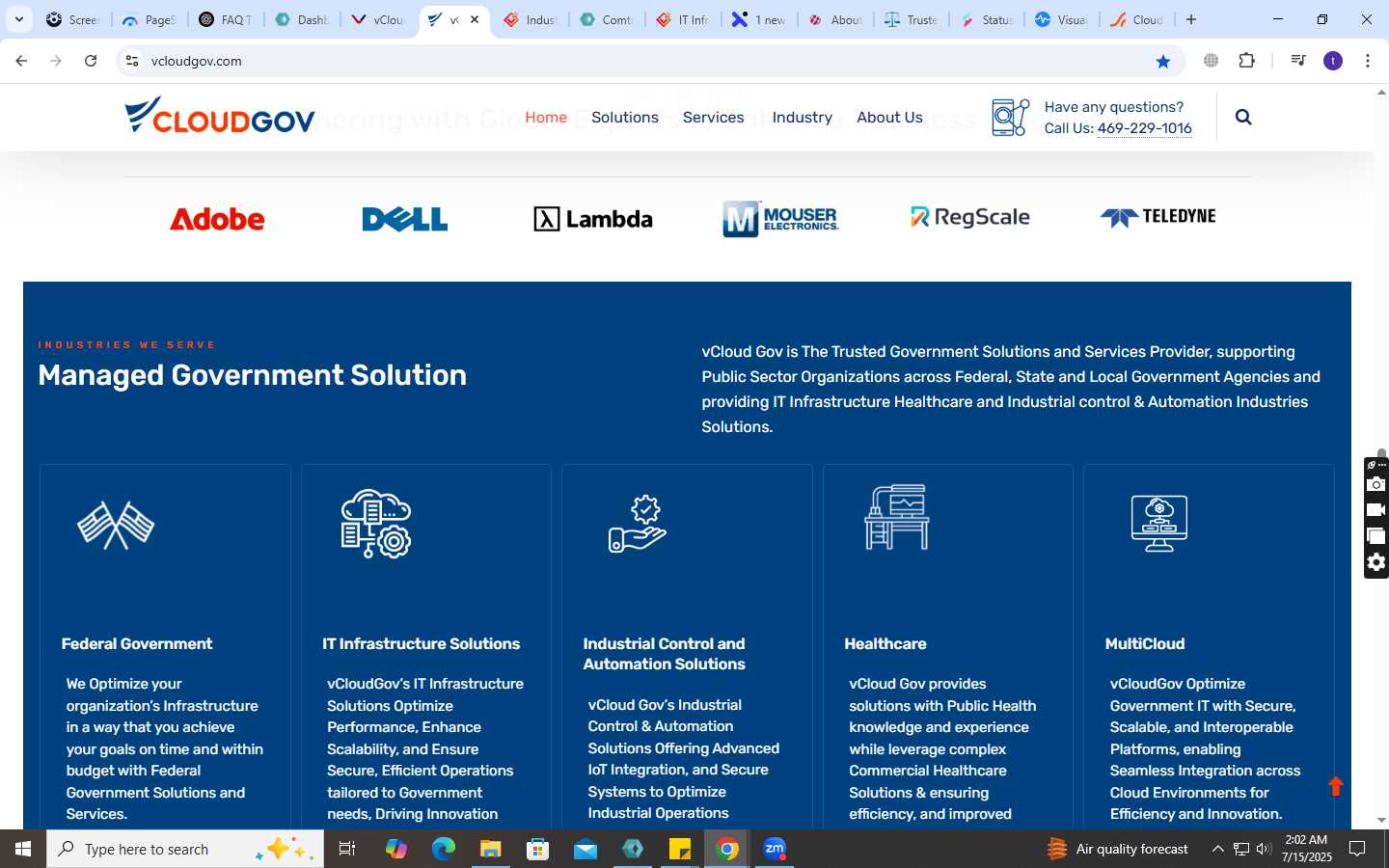The image size is (1389, 868).
Task: Open Microsoft Edge from the taskbar
Action: (x=443, y=849)
